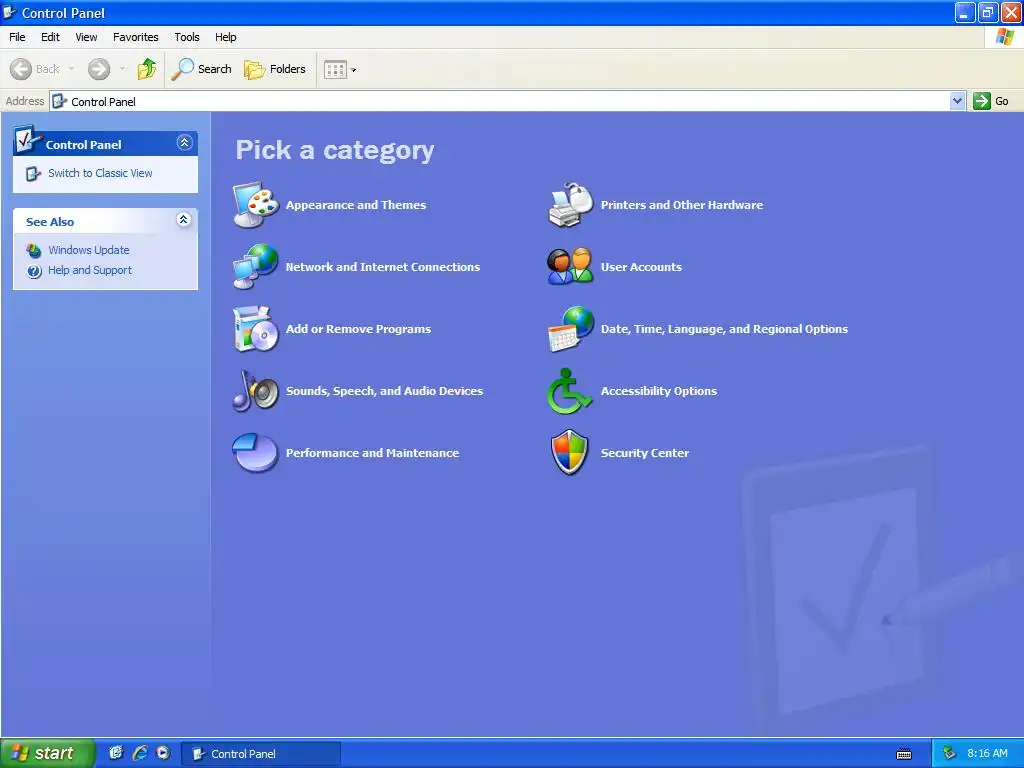Click the Forward arrow toolbar button
Image resolution: width=1024 pixels, height=768 pixels.
click(x=99, y=69)
